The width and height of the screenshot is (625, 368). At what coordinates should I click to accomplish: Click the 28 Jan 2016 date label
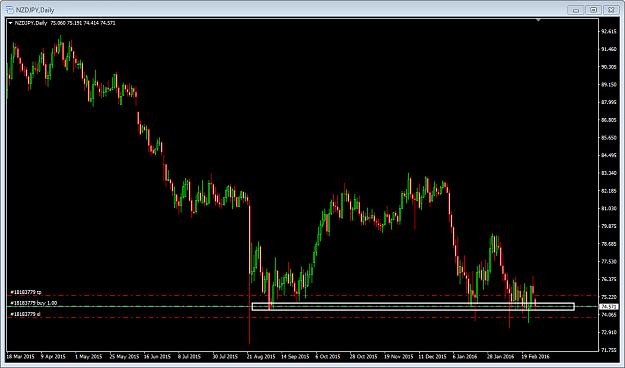tap(501, 356)
